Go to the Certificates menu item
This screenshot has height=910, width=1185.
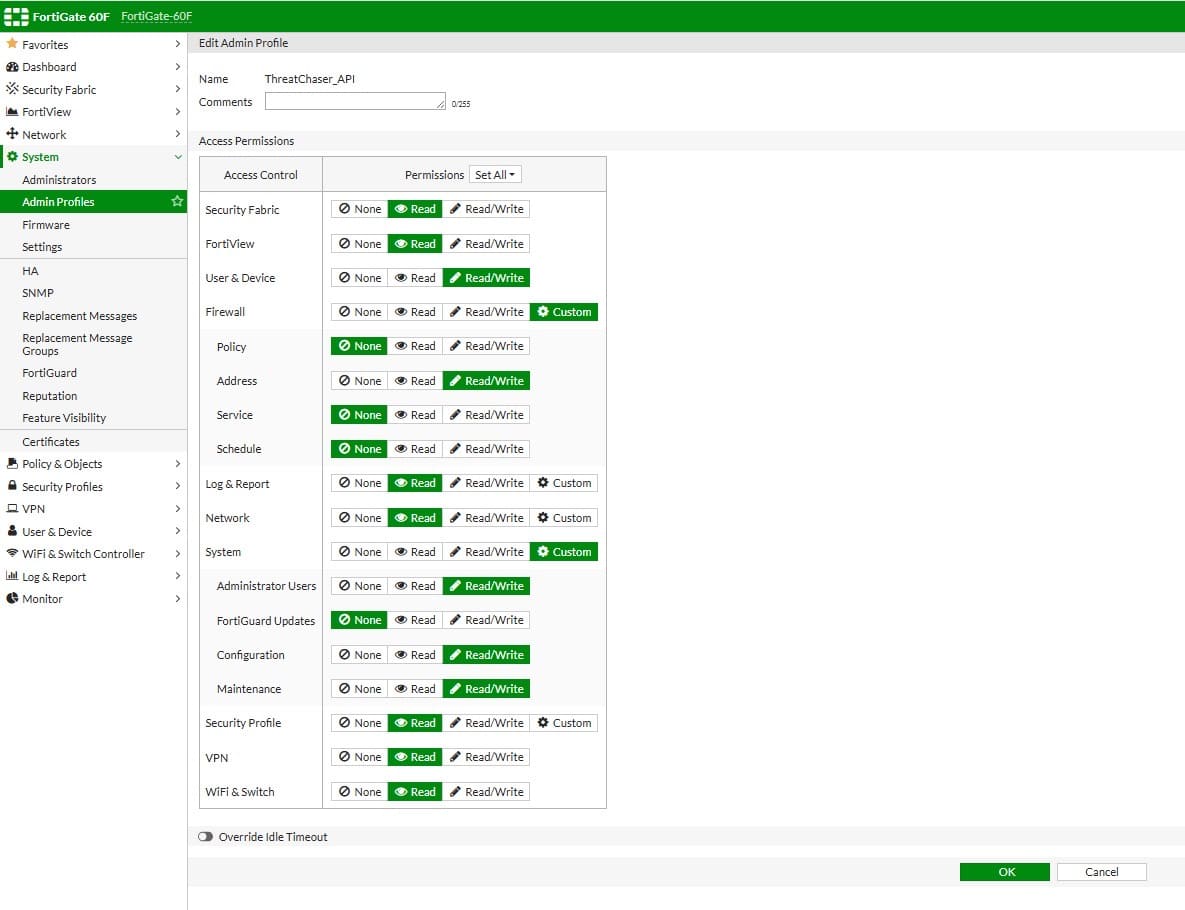pyautogui.click(x=51, y=442)
